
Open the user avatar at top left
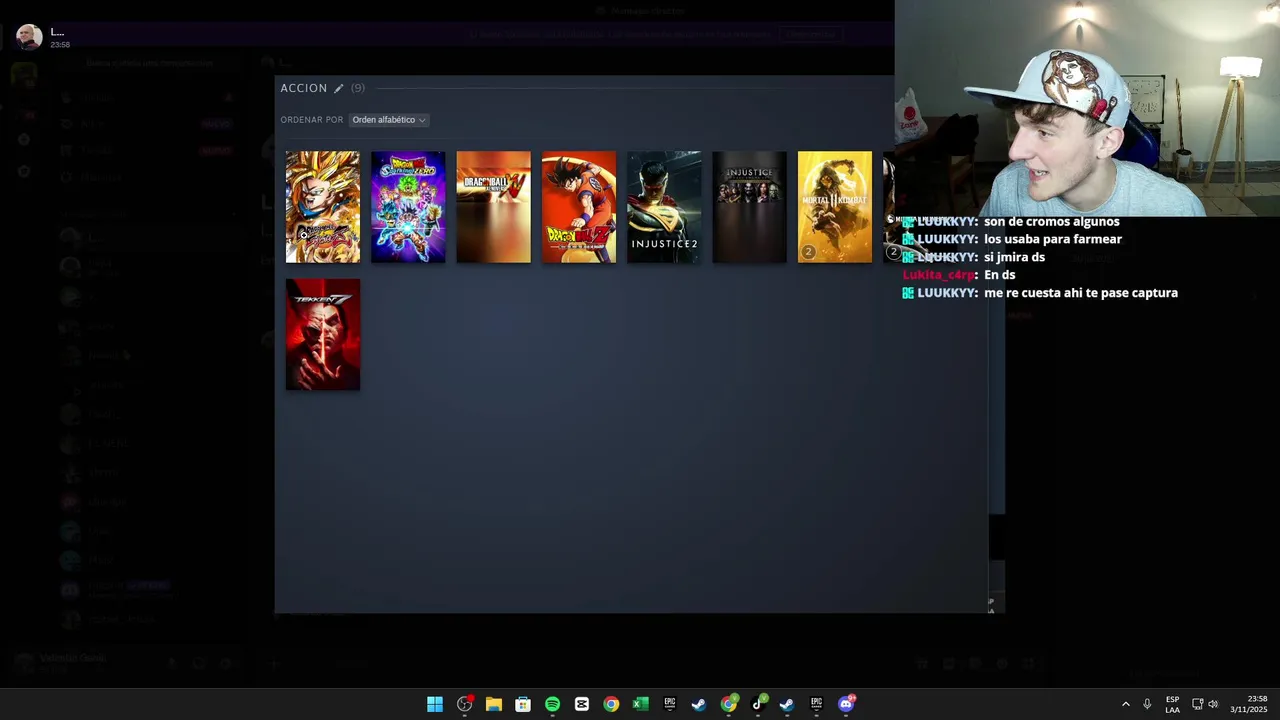(29, 37)
